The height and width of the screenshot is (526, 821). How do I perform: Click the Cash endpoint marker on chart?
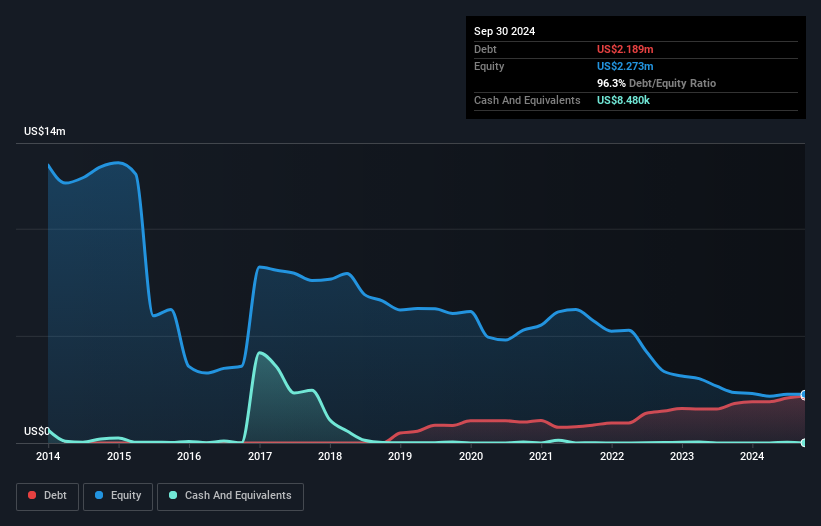[x=804, y=443]
